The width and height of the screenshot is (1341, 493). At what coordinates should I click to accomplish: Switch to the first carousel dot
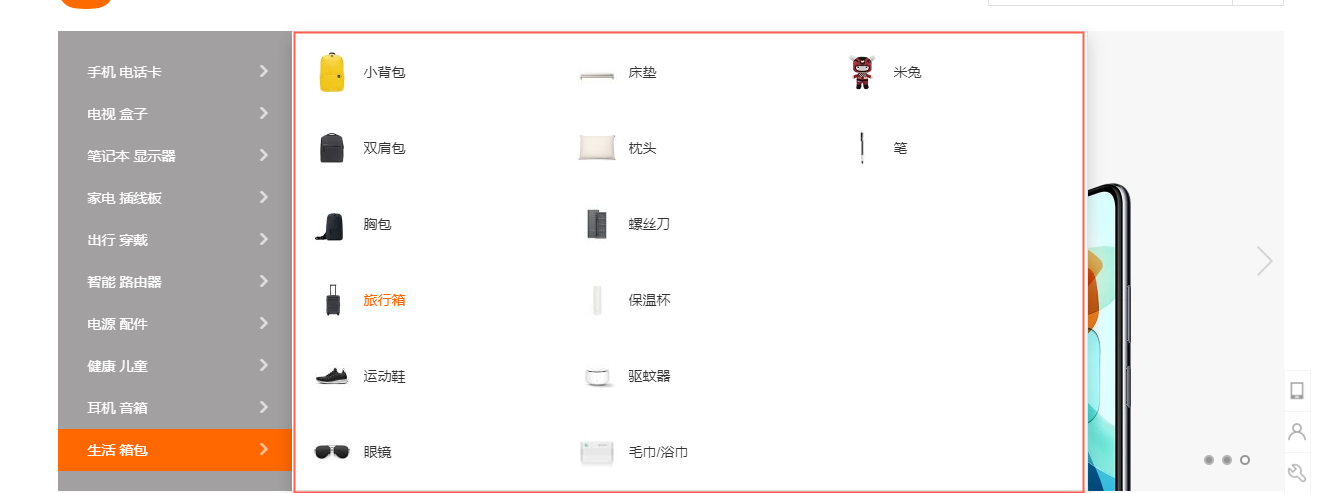point(1209,460)
